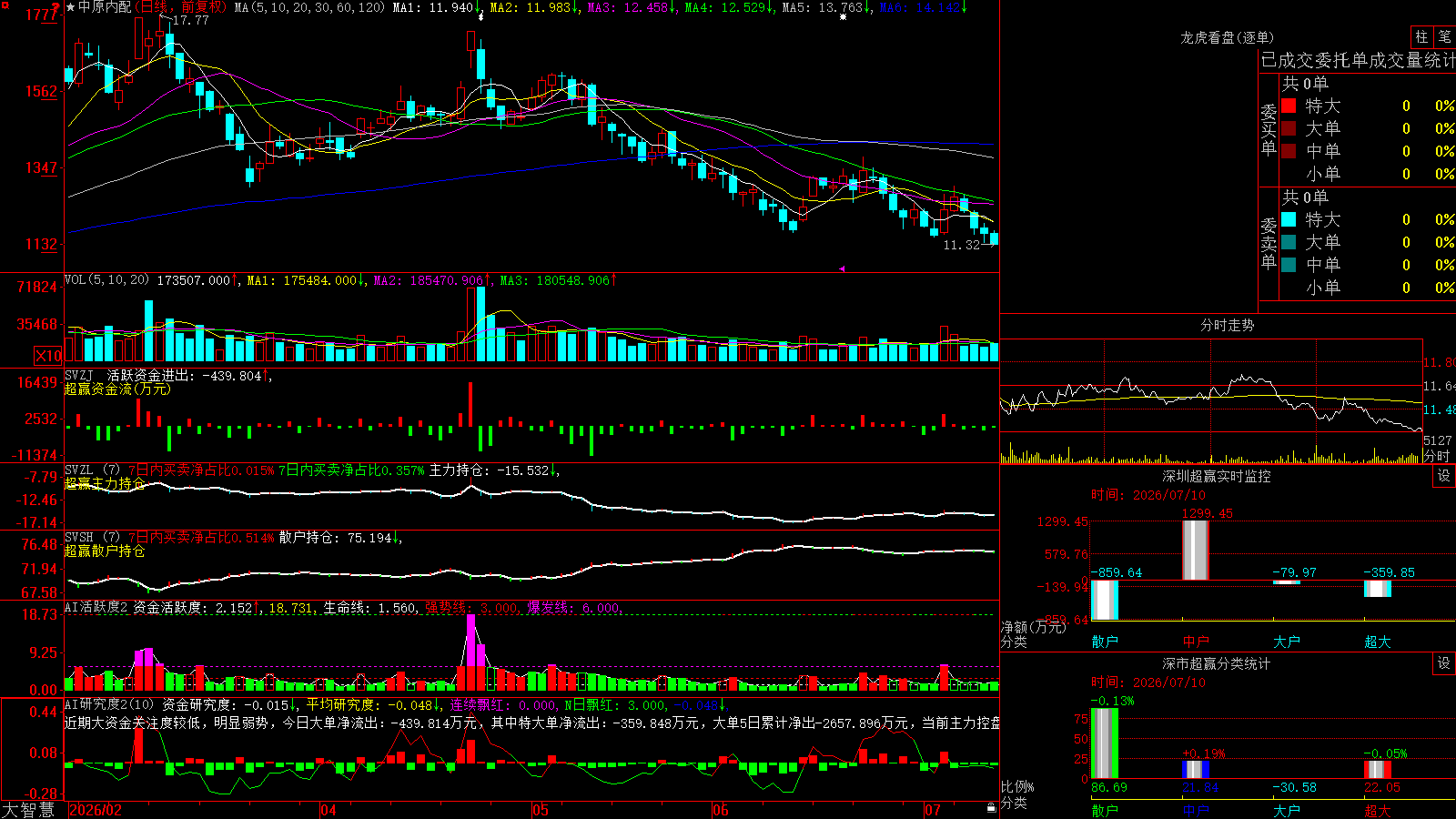Click the dark red 大单 swatch under 委买单
Image resolution: width=1456 pixels, height=819 pixels.
pos(1289,128)
